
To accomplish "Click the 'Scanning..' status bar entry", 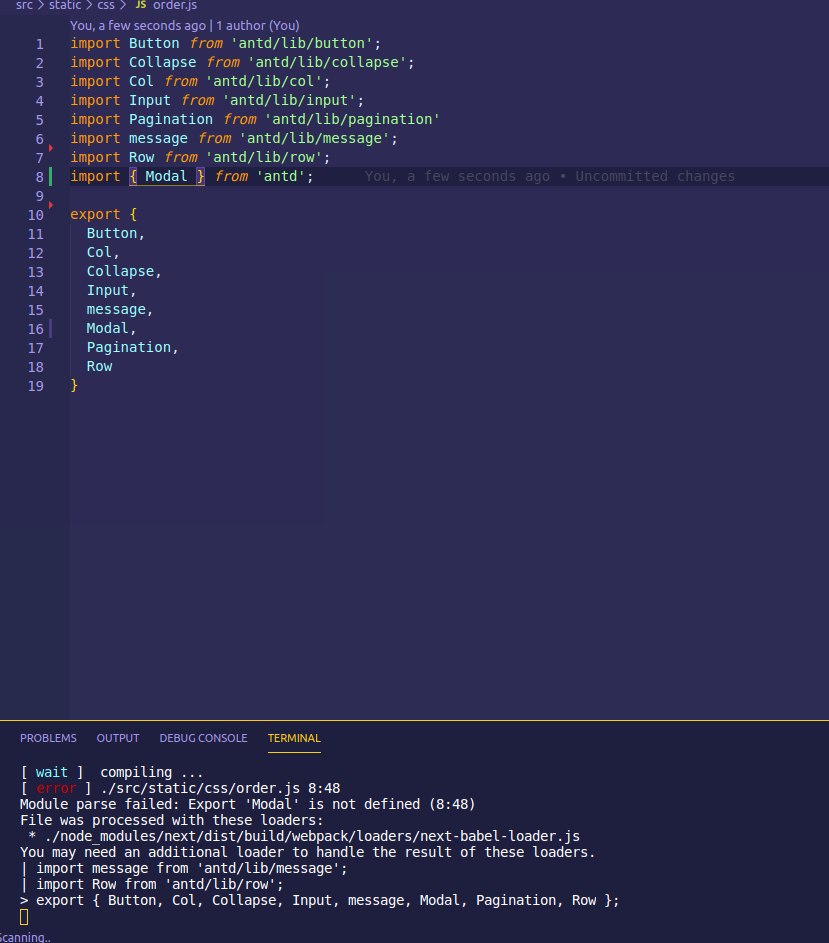I will click(25, 937).
